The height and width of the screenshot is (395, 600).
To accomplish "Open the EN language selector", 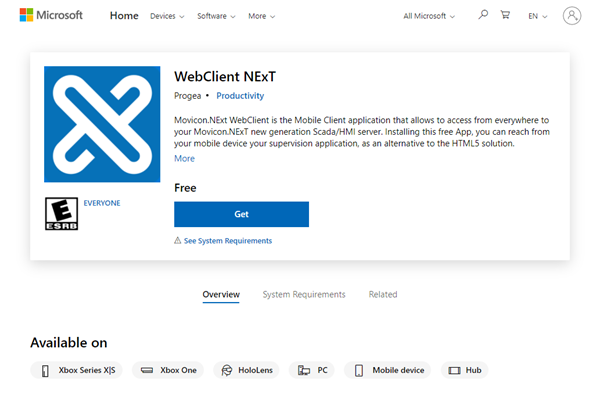I will pyautogui.click(x=538, y=16).
